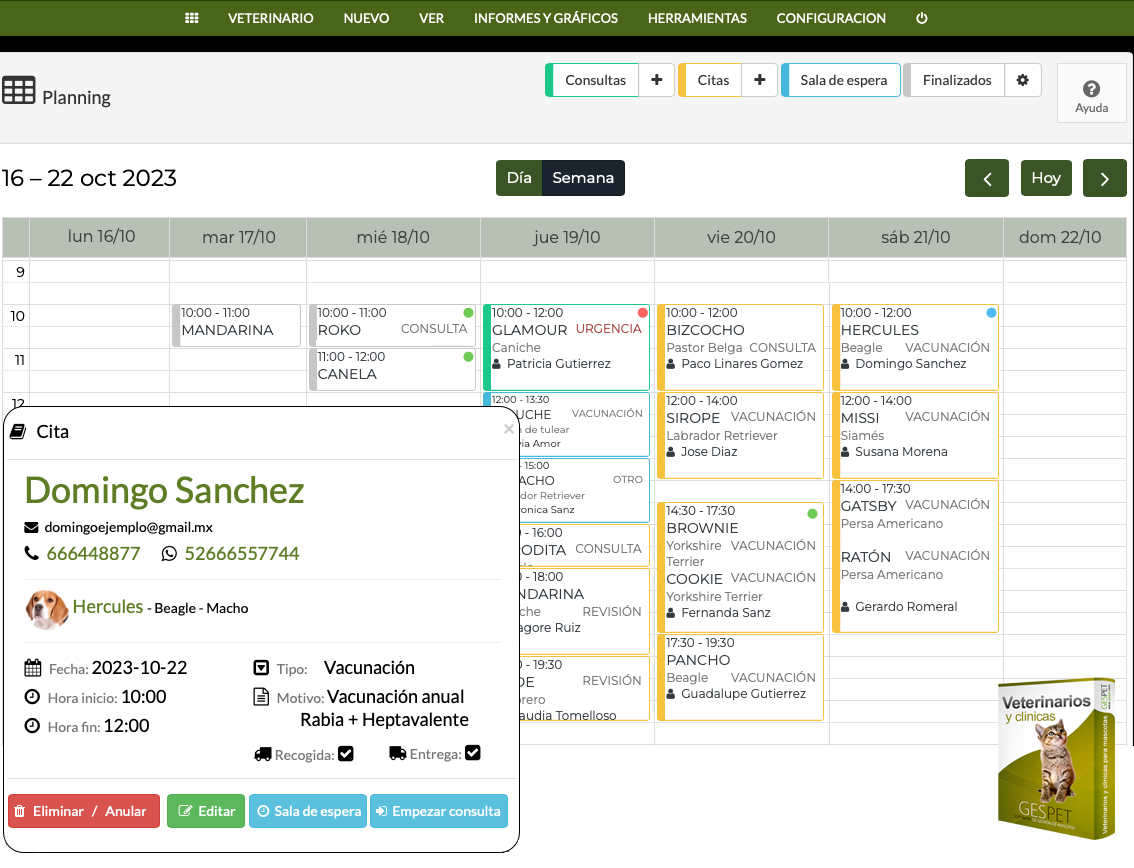The height and width of the screenshot is (868, 1134).
Task: Click the plus icon next to Consultas
Action: click(656, 80)
